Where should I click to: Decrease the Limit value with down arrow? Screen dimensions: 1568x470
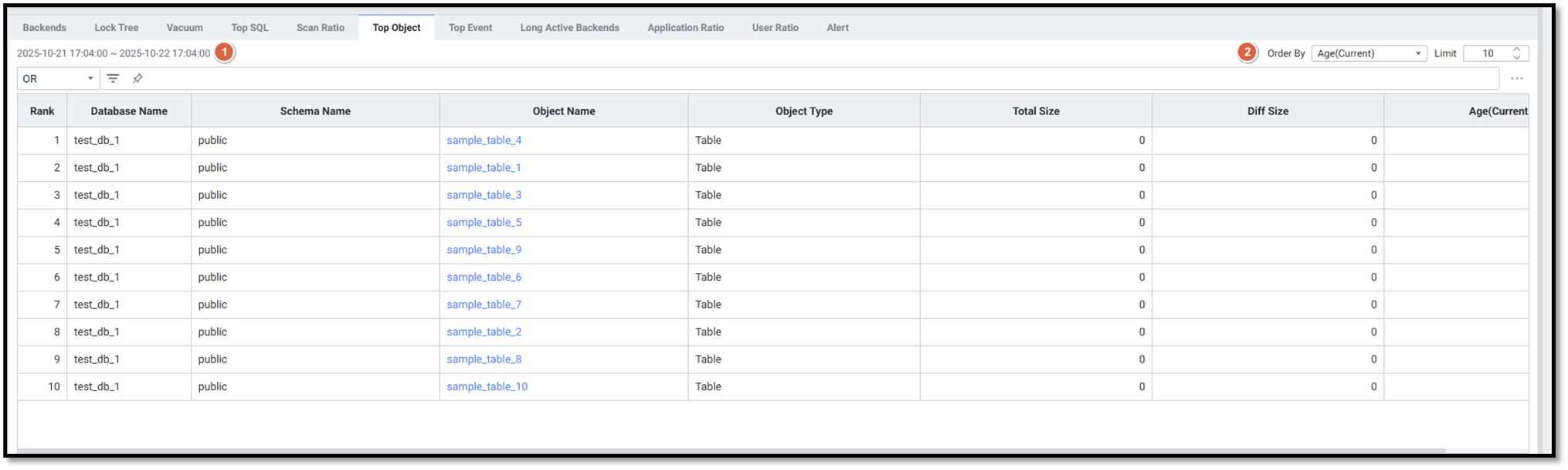[1516, 57]
